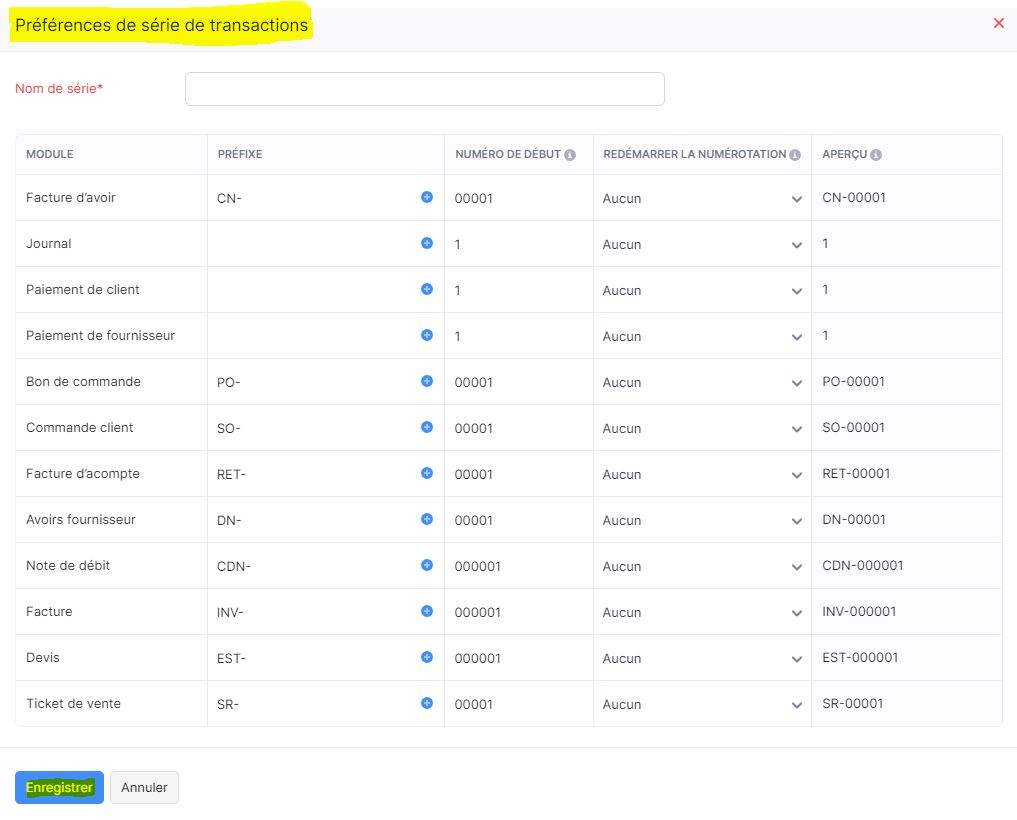
Task: Click the Enregistrer button
Action: click(59, 788)
